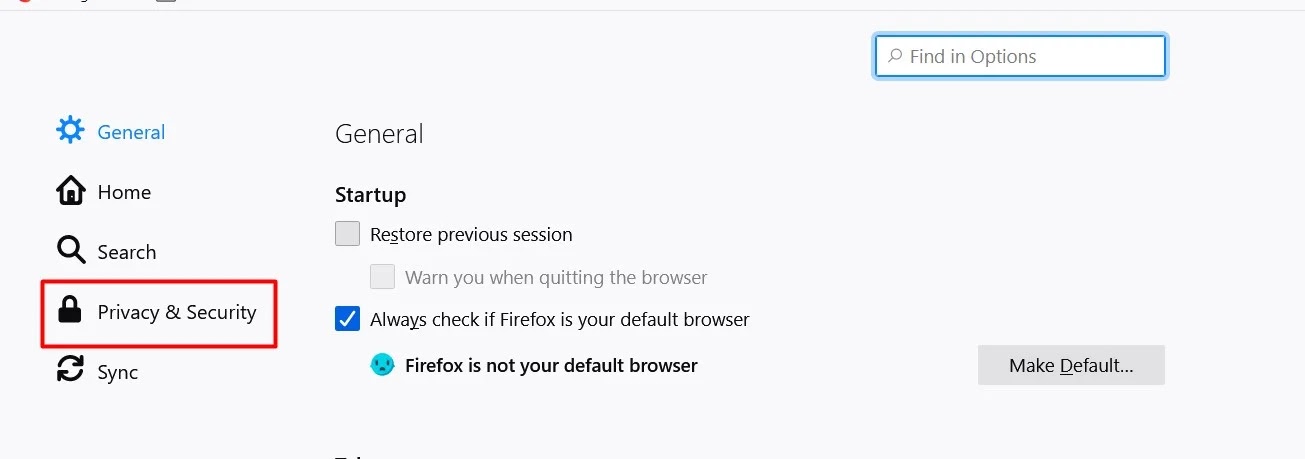This screenshot has height=459, width=1305.
Task: Enable the Restore previous session checkbox
Action: point(347,234)
